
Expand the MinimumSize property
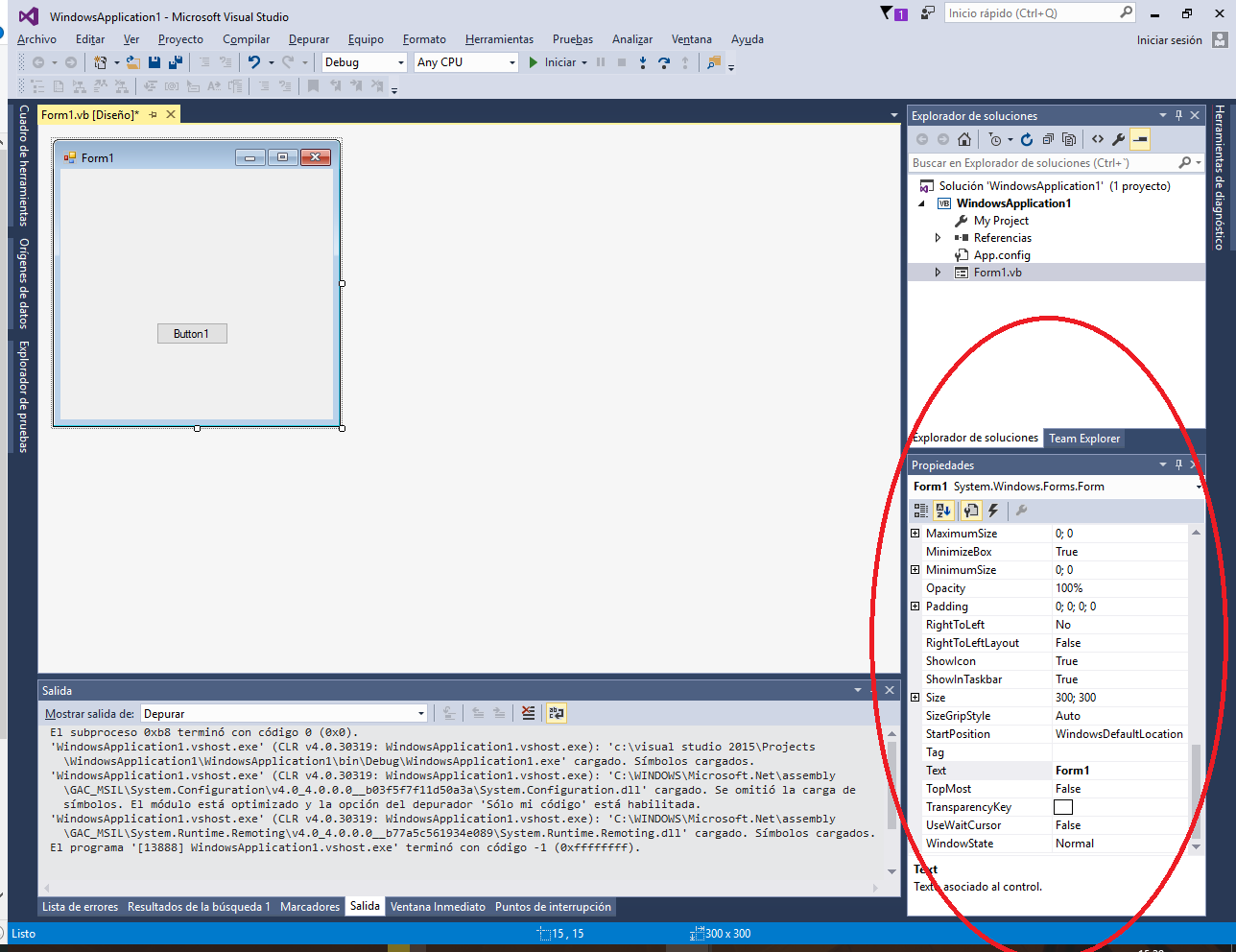[x=915, y=570]
